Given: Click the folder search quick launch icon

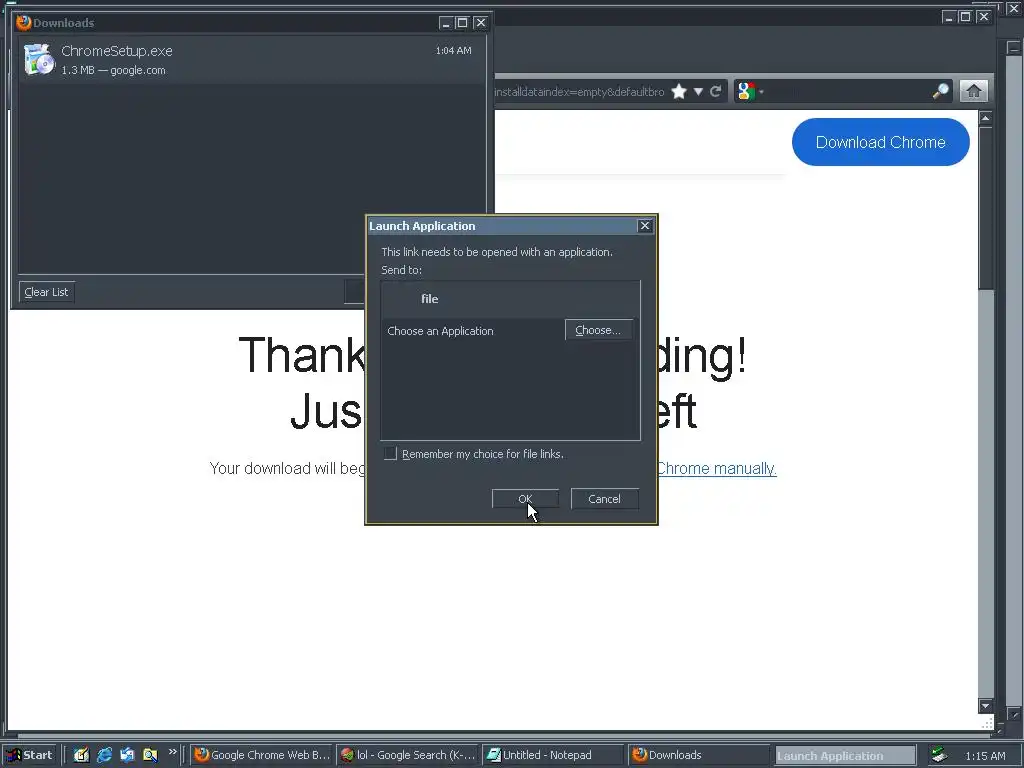Looking at the screenshot, I should click(x=150, y=755).
